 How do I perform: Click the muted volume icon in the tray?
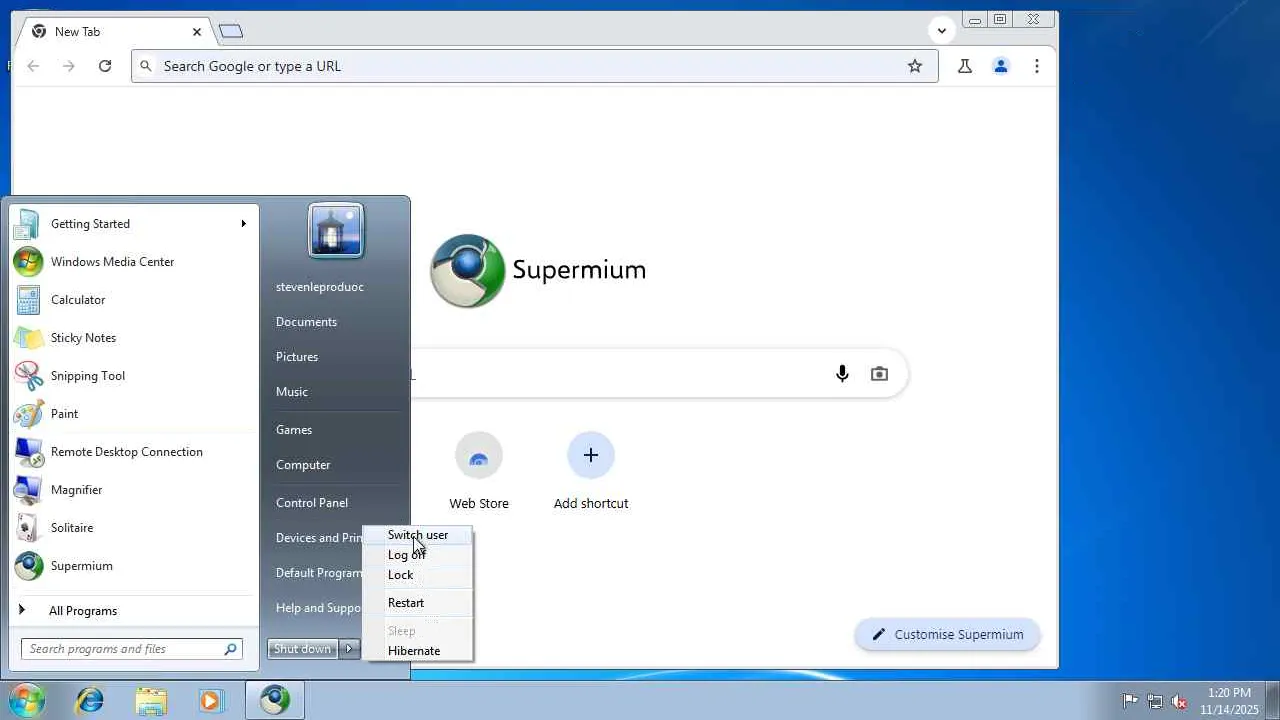click(1180, 701)
